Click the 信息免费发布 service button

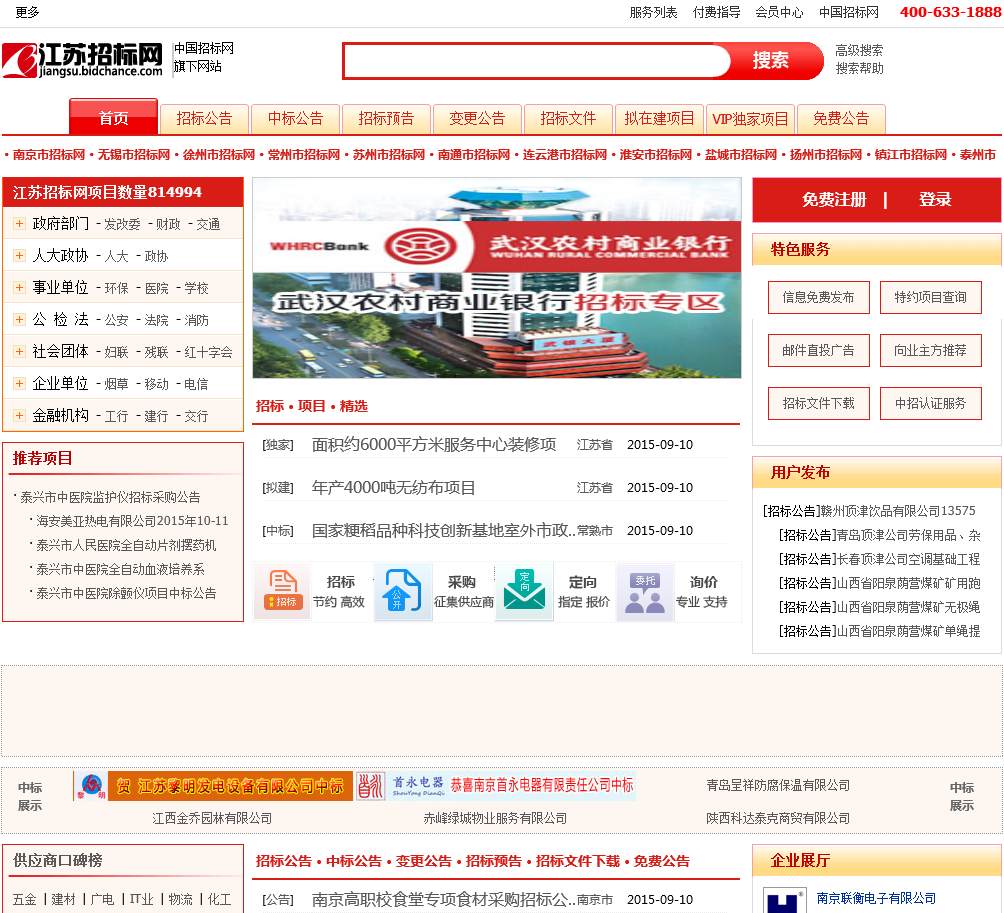point(818,297)
